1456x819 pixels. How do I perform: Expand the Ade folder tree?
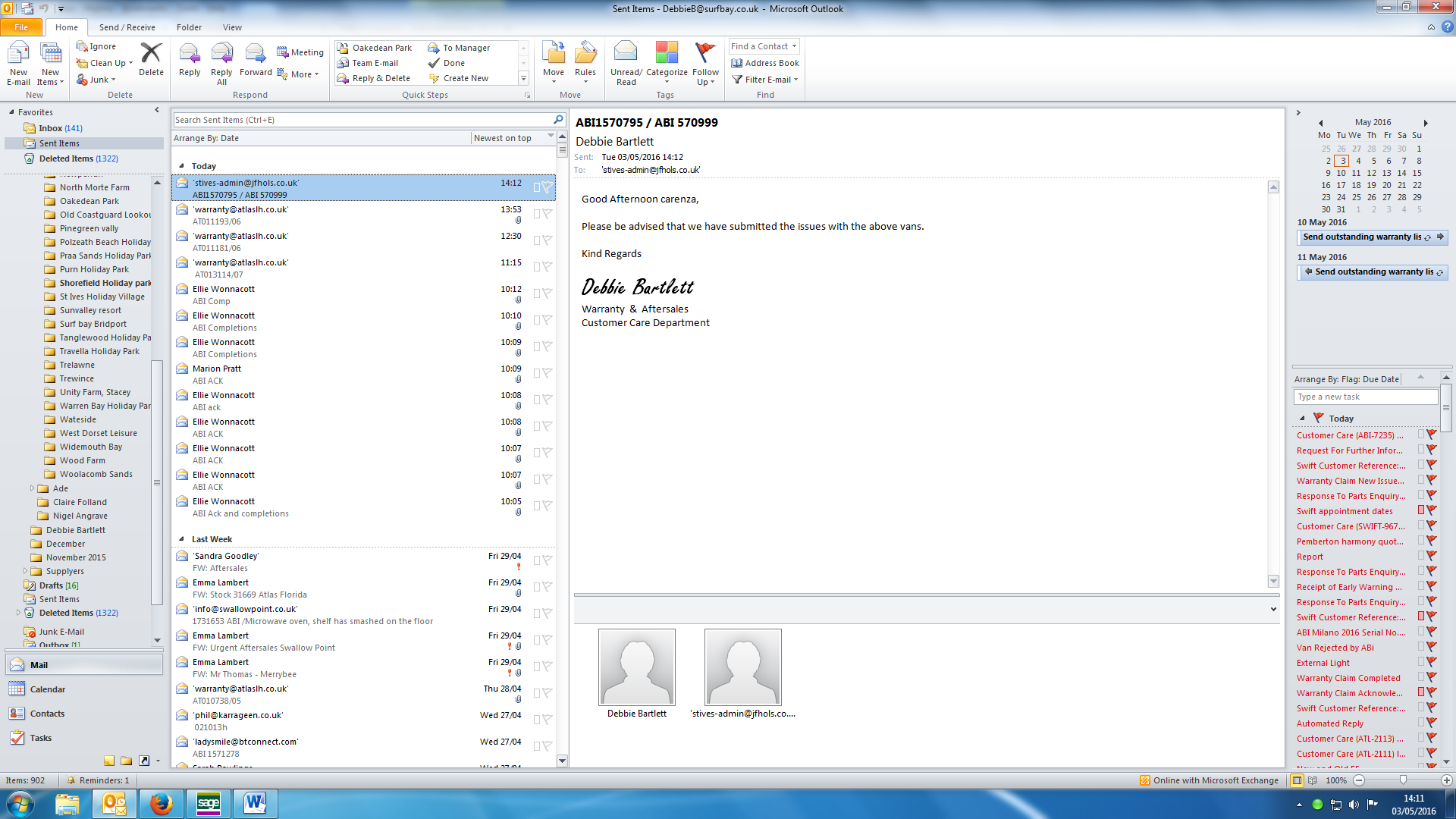[x=32, y=488]
